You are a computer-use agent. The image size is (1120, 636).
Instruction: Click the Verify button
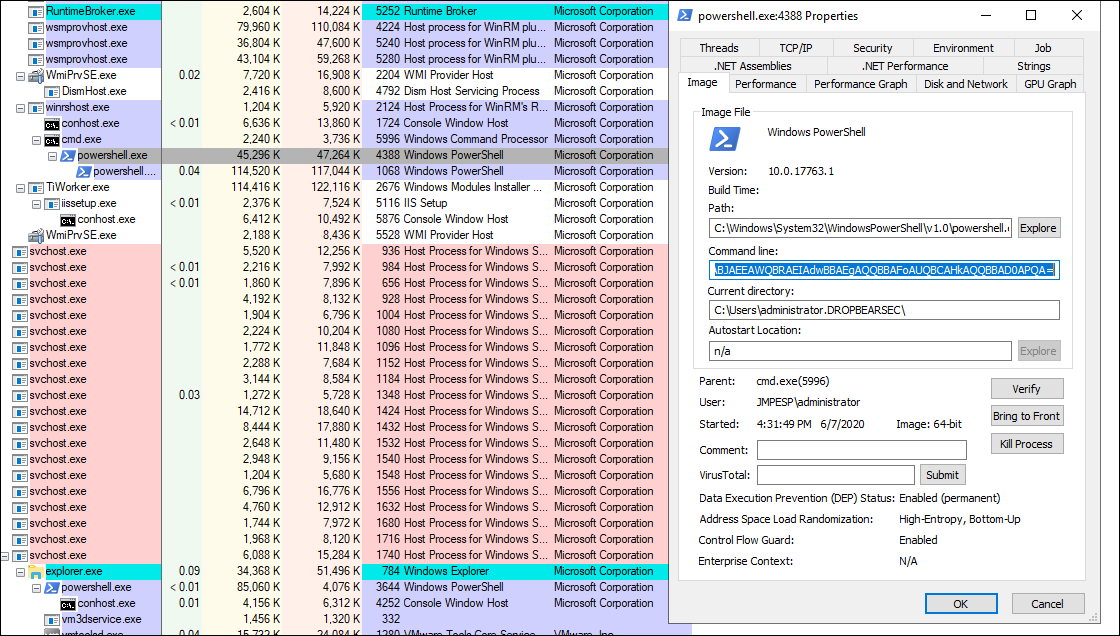pos(1026,389)
